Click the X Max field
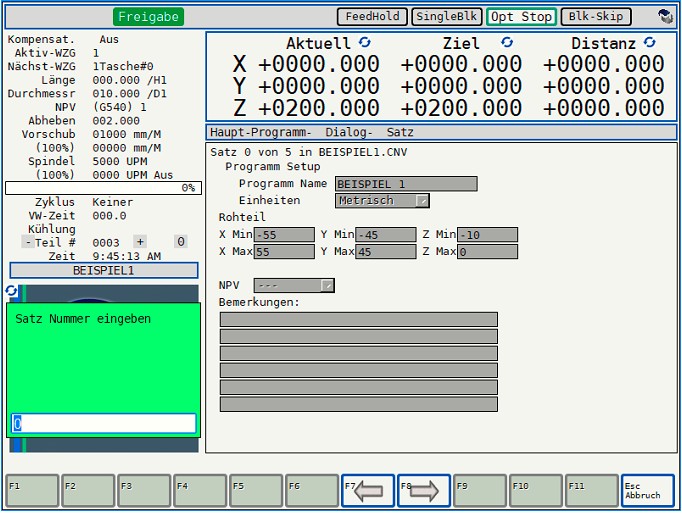This screenshot has height=513, width=682. pos(284,251)
